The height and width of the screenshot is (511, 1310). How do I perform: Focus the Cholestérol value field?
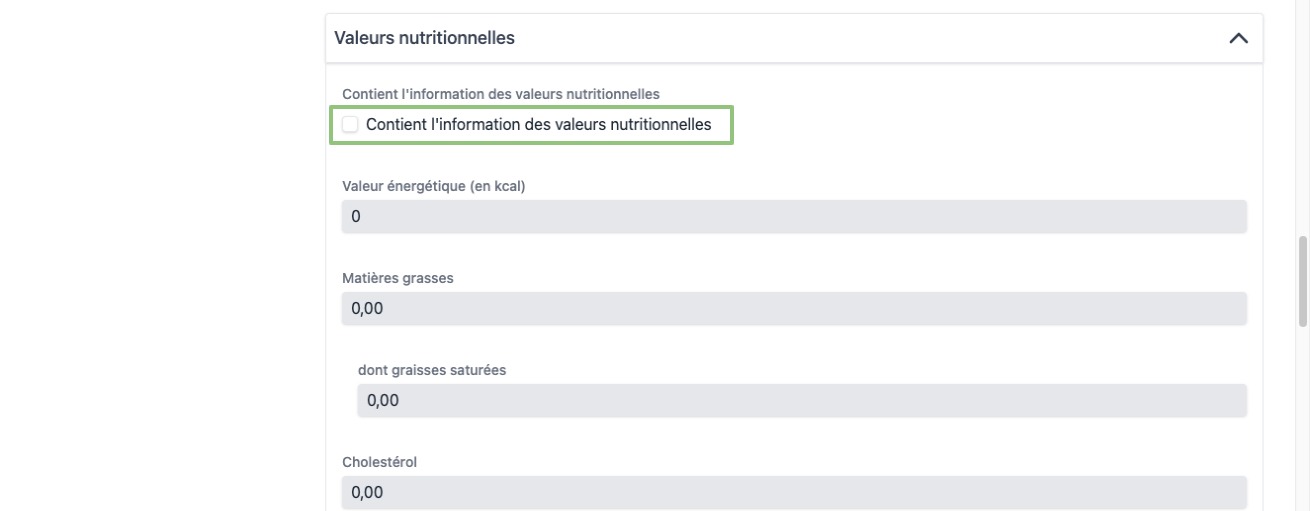(x=794, y=492)
